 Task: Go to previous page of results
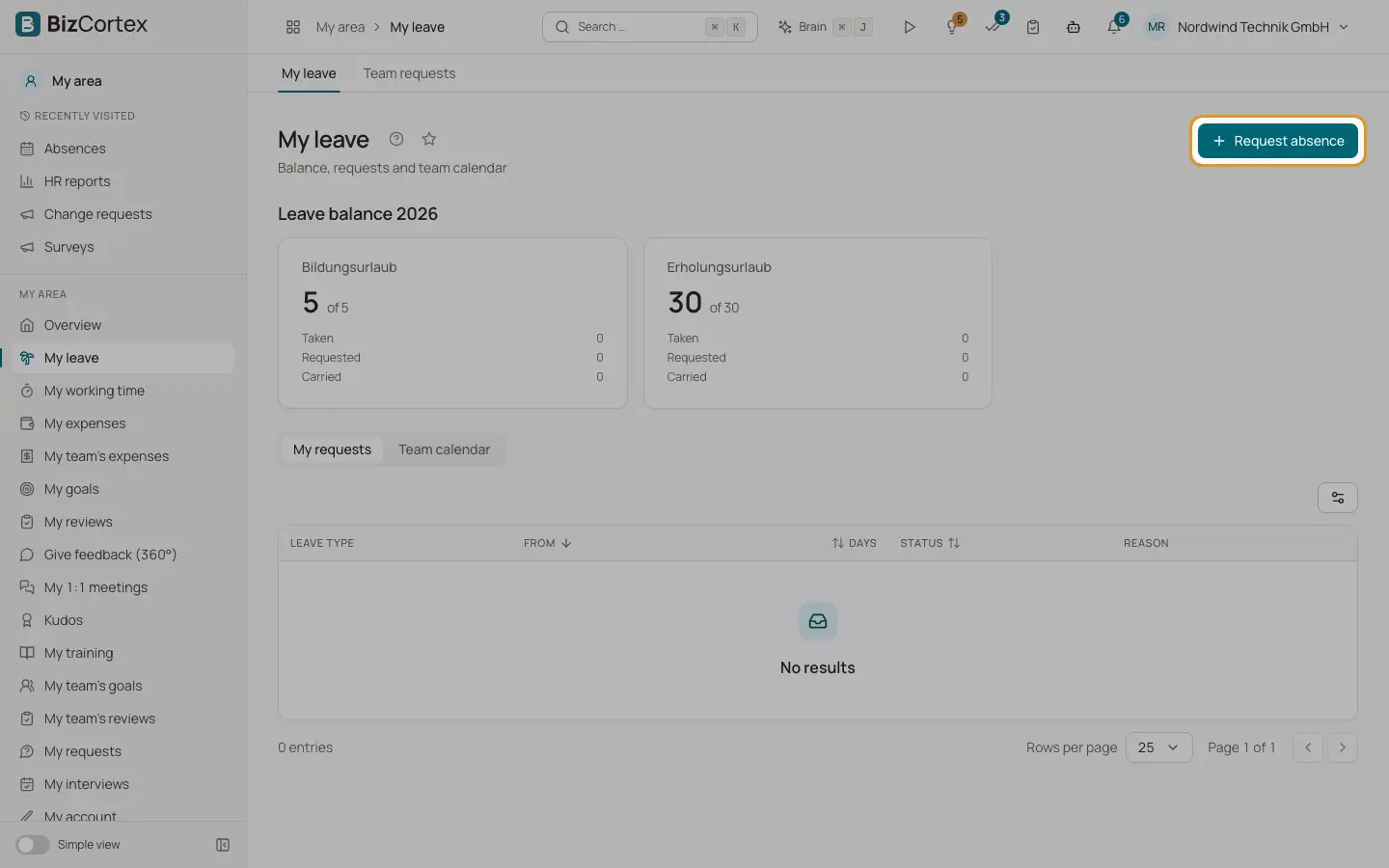[x=1307, y=747]
